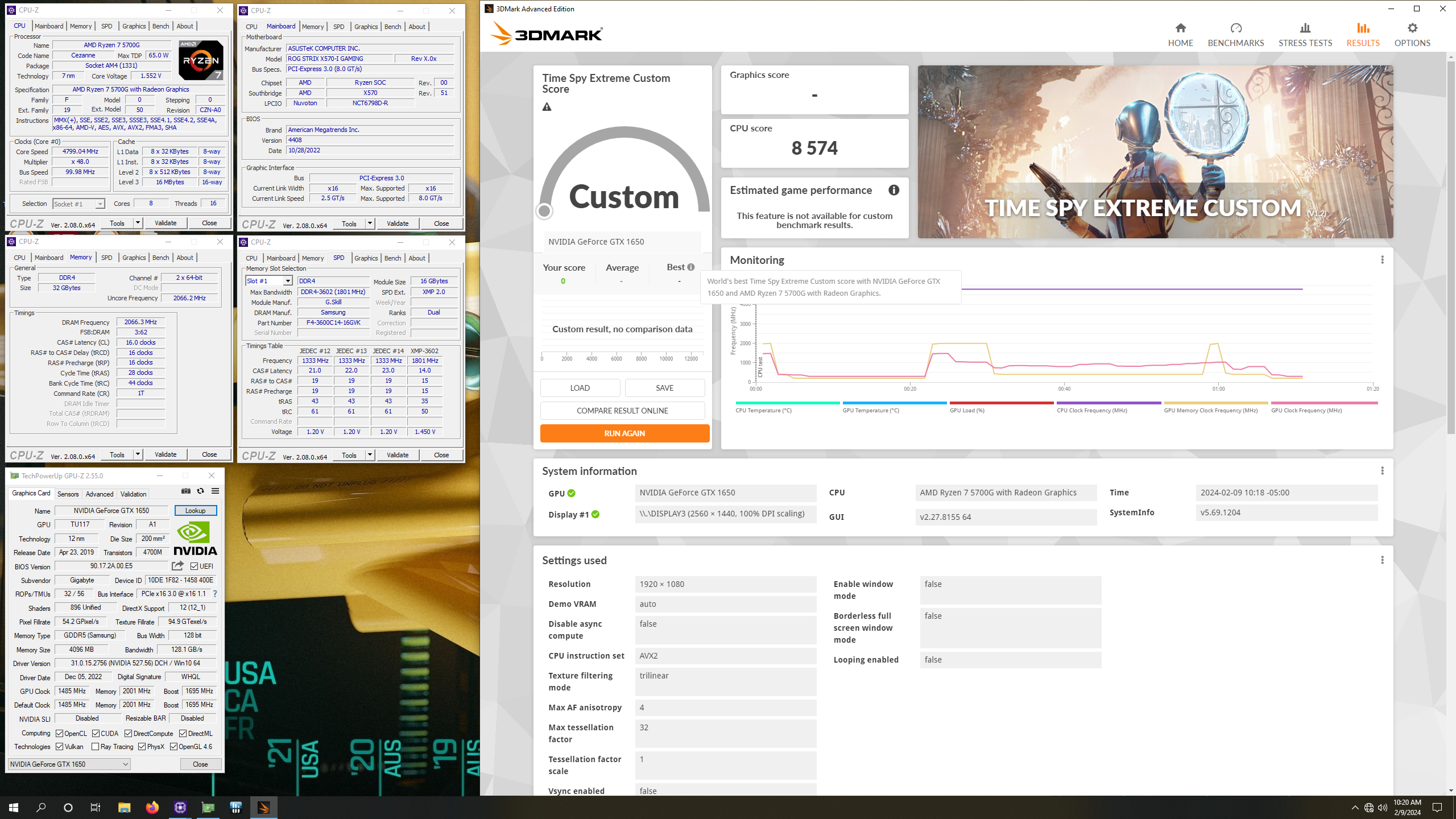Viewport: 1456px width, 819px height.
Task: Click RUN AGAIN button
Action: pyautogui.click(x=624, y=433)
